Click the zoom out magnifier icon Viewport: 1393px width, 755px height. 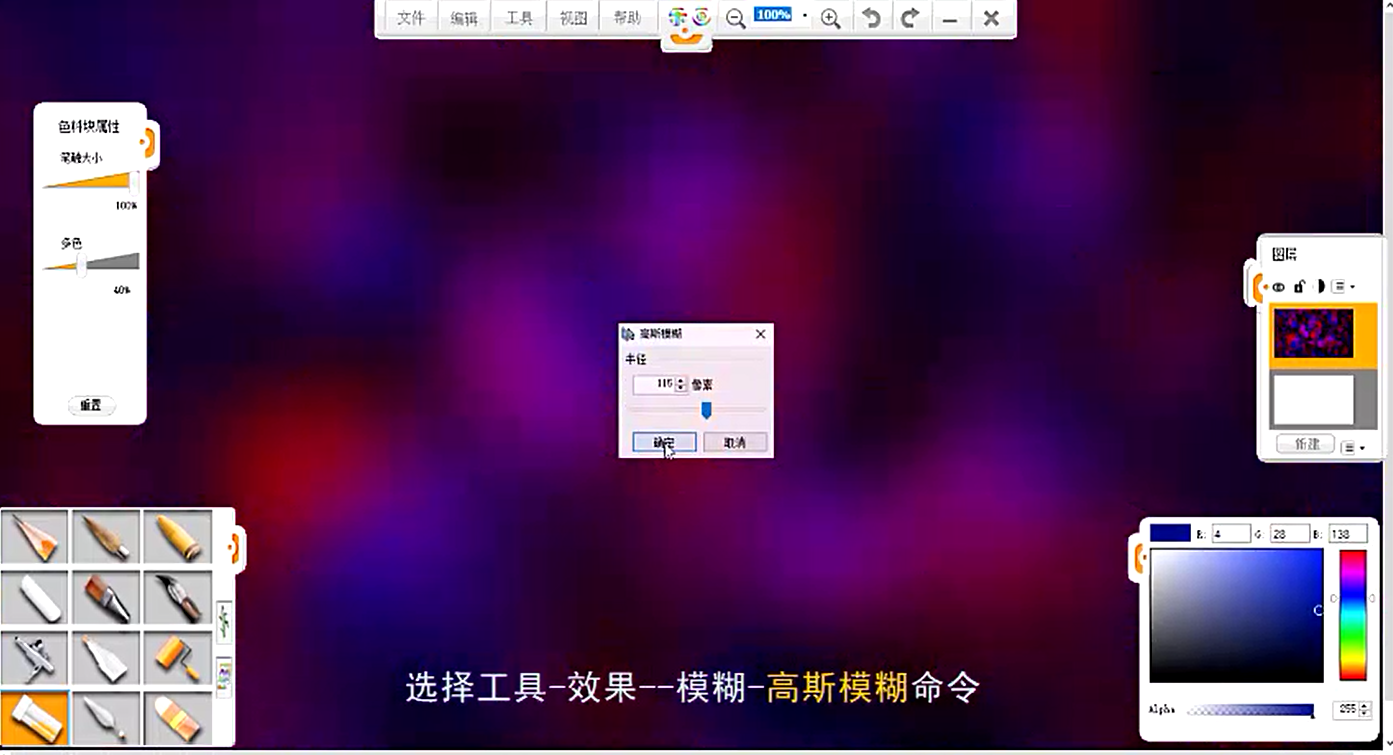tap(736, 19)
